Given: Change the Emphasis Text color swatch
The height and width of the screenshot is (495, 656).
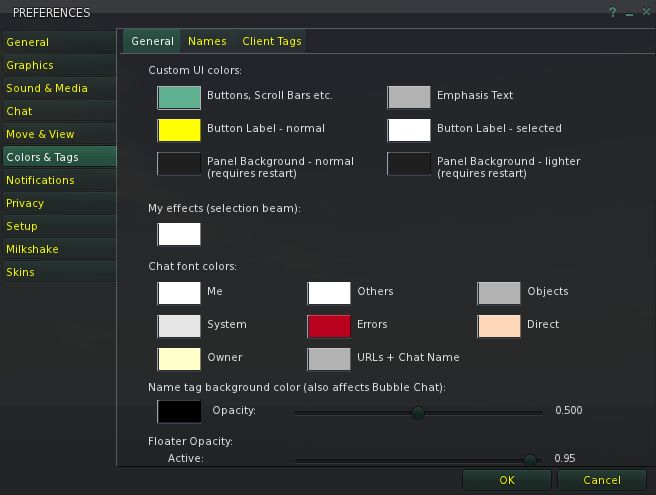Looking at the screenshot, I should (x=409, y=97).
